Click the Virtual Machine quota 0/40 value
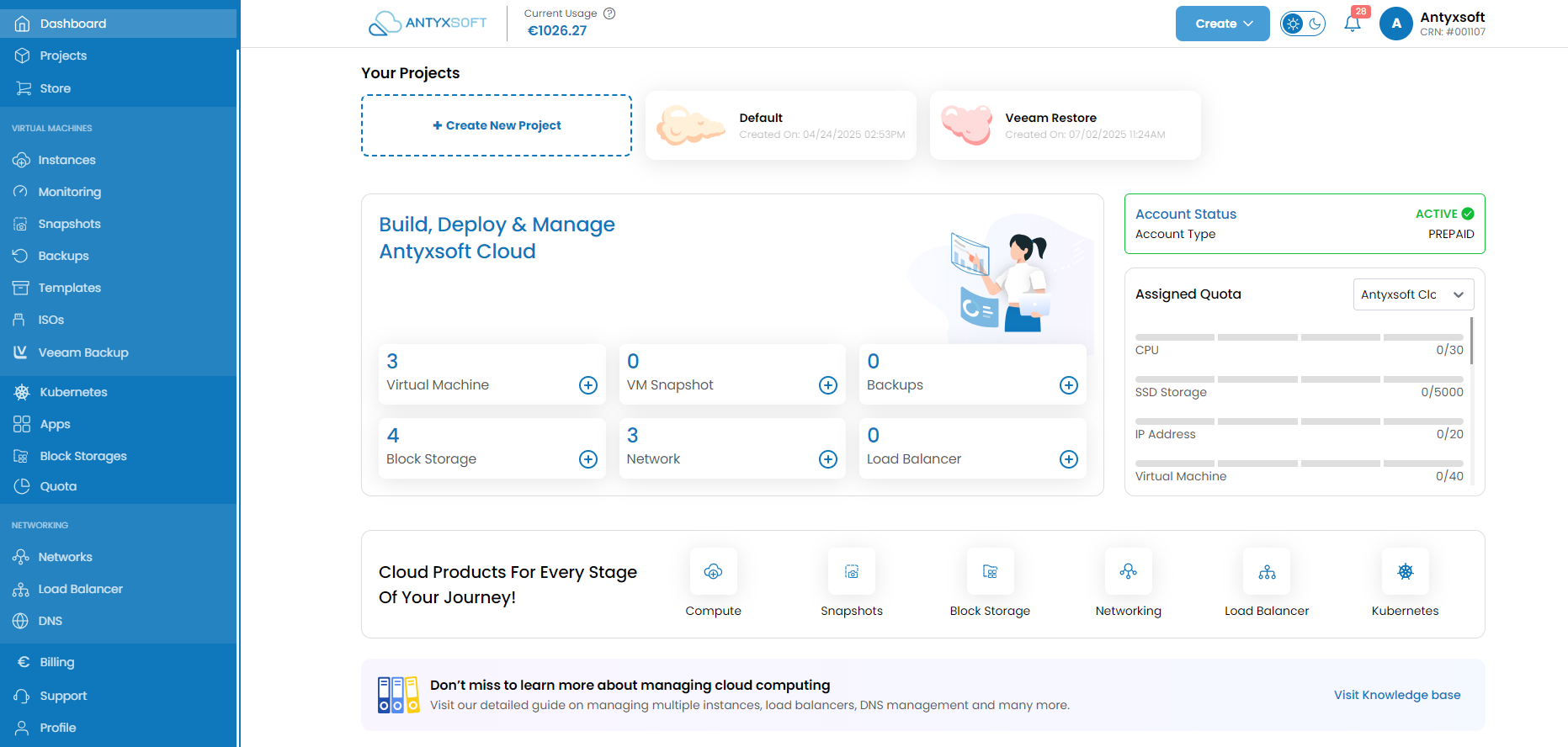The width and height of the screenshot is (1568, 747). click(1449, 476)
